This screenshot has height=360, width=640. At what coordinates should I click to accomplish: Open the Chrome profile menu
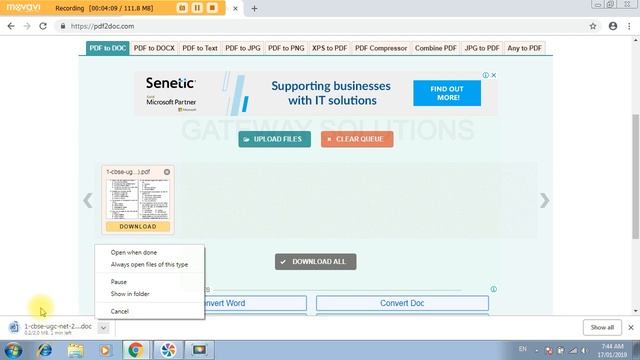point(613,26)
